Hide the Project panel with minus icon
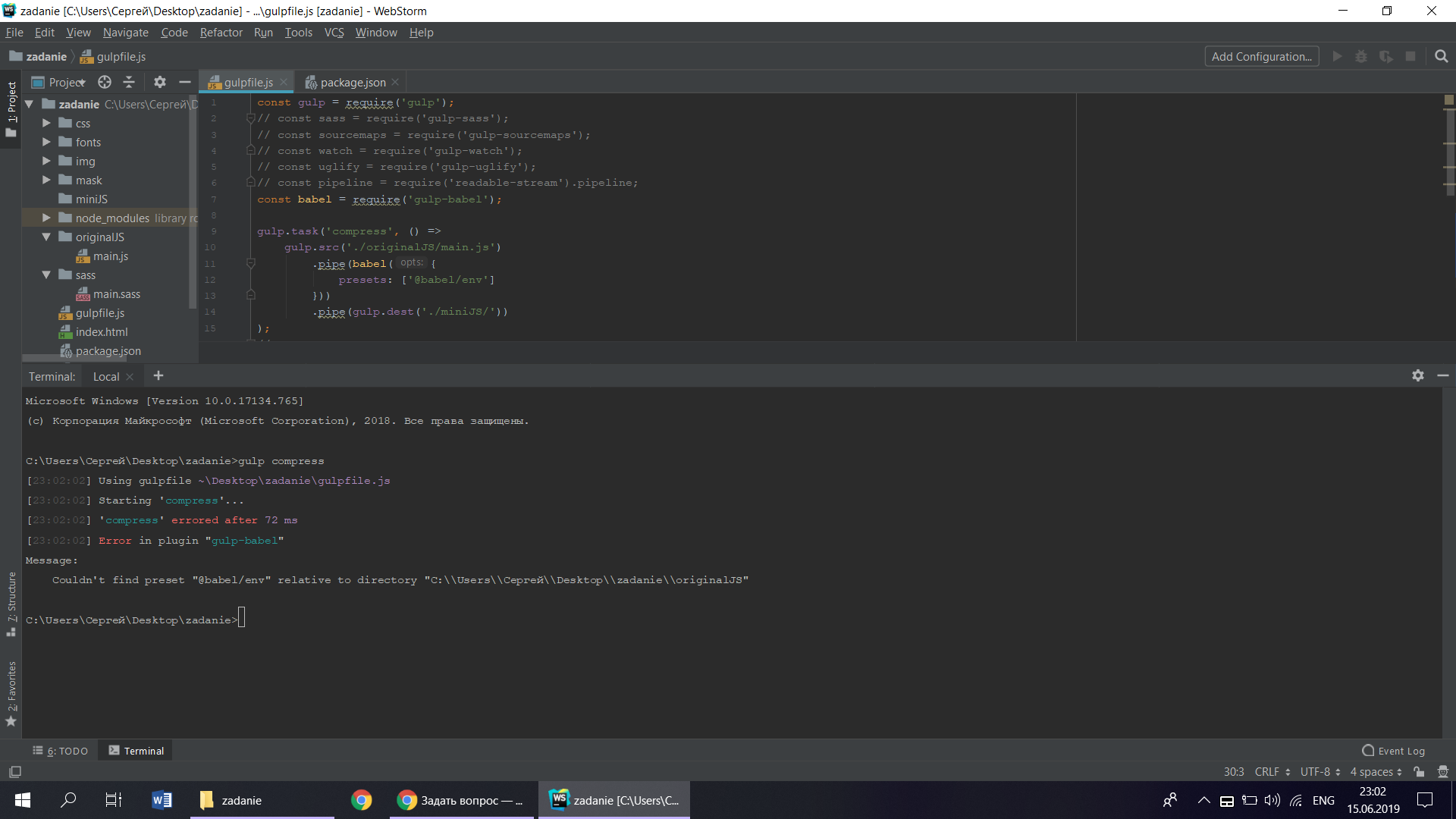Screen dimensions: 1456x819 pos(184,82)
